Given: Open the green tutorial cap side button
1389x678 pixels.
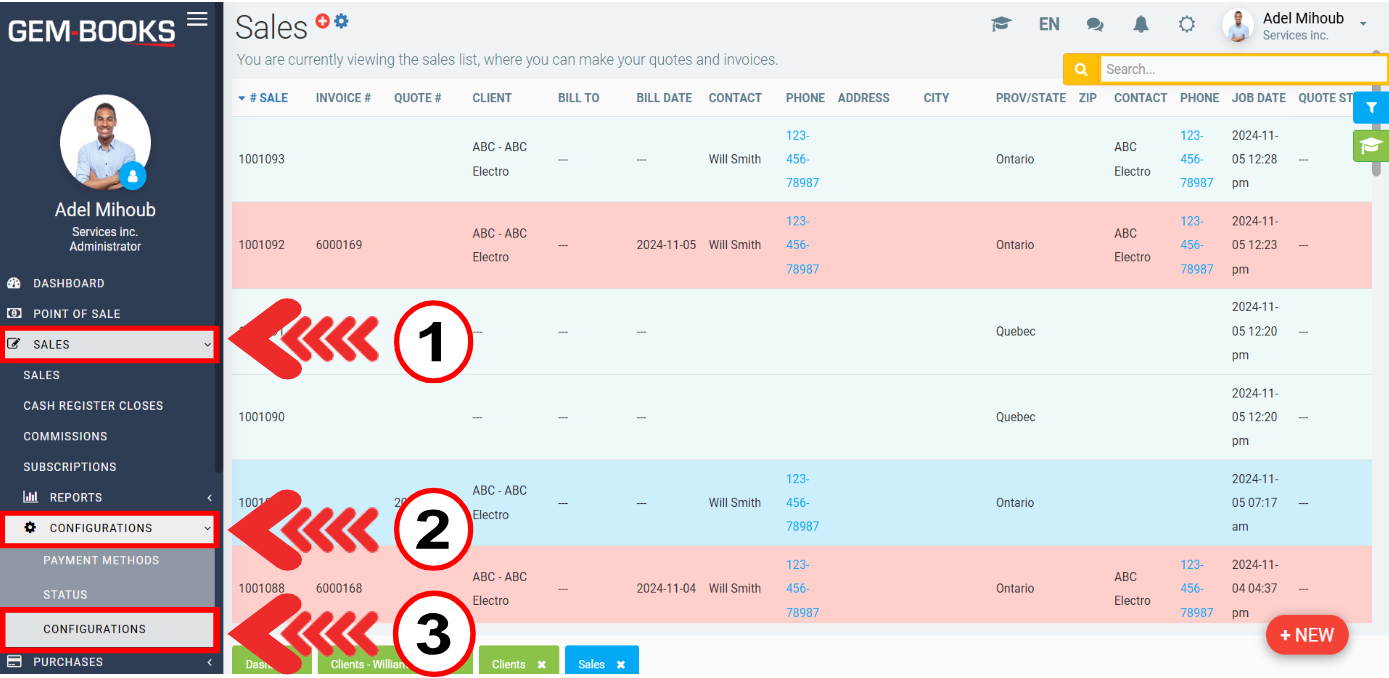Looking at the screenshot, I should [1371, 146].
